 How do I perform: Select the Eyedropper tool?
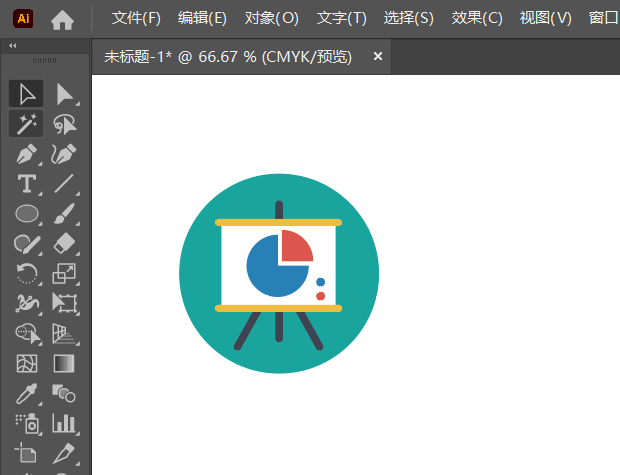click(x=26, y=394)
